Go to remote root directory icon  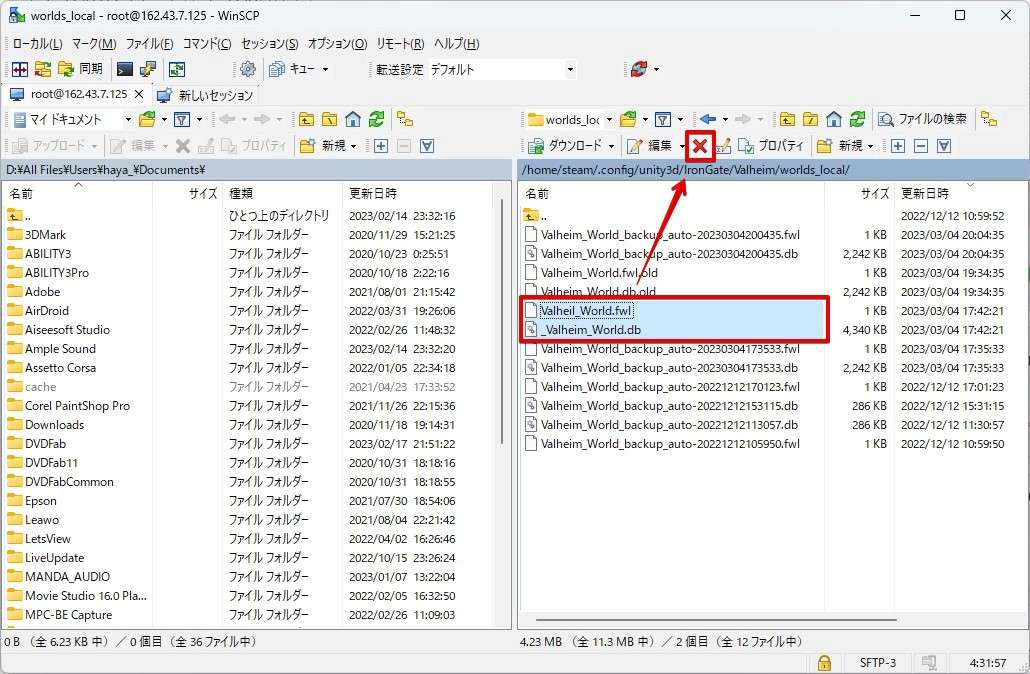(x=811, y=120)
